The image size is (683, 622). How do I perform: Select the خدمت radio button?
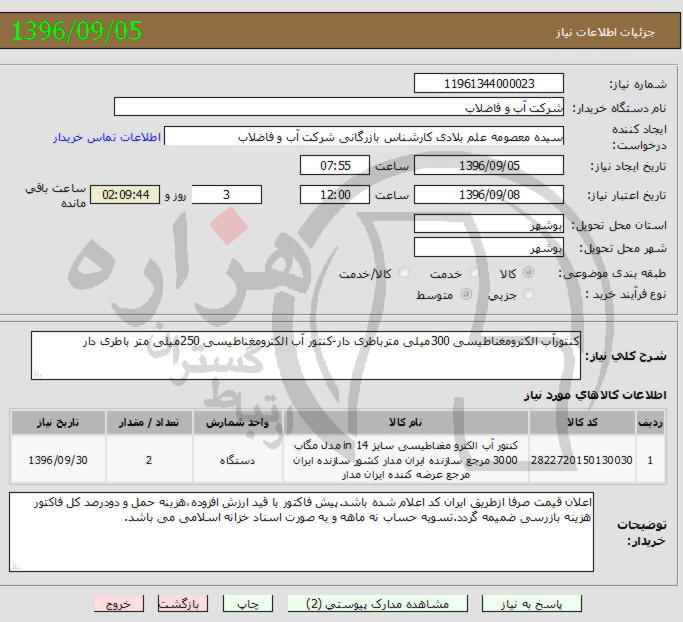473,273
